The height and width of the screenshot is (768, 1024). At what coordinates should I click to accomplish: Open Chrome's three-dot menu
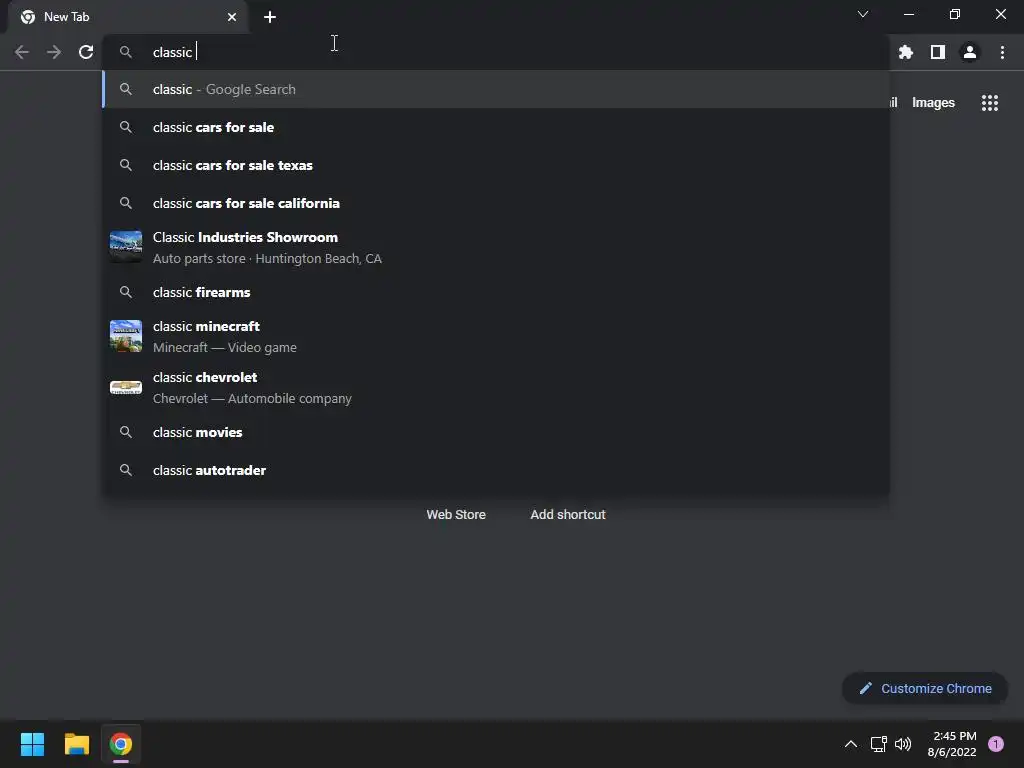click(1002, 52)
